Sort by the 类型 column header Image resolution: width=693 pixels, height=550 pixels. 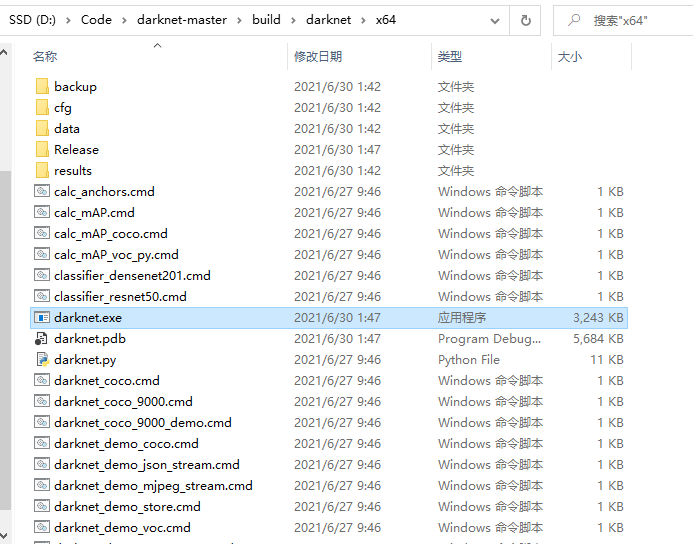tap(449, 57)
